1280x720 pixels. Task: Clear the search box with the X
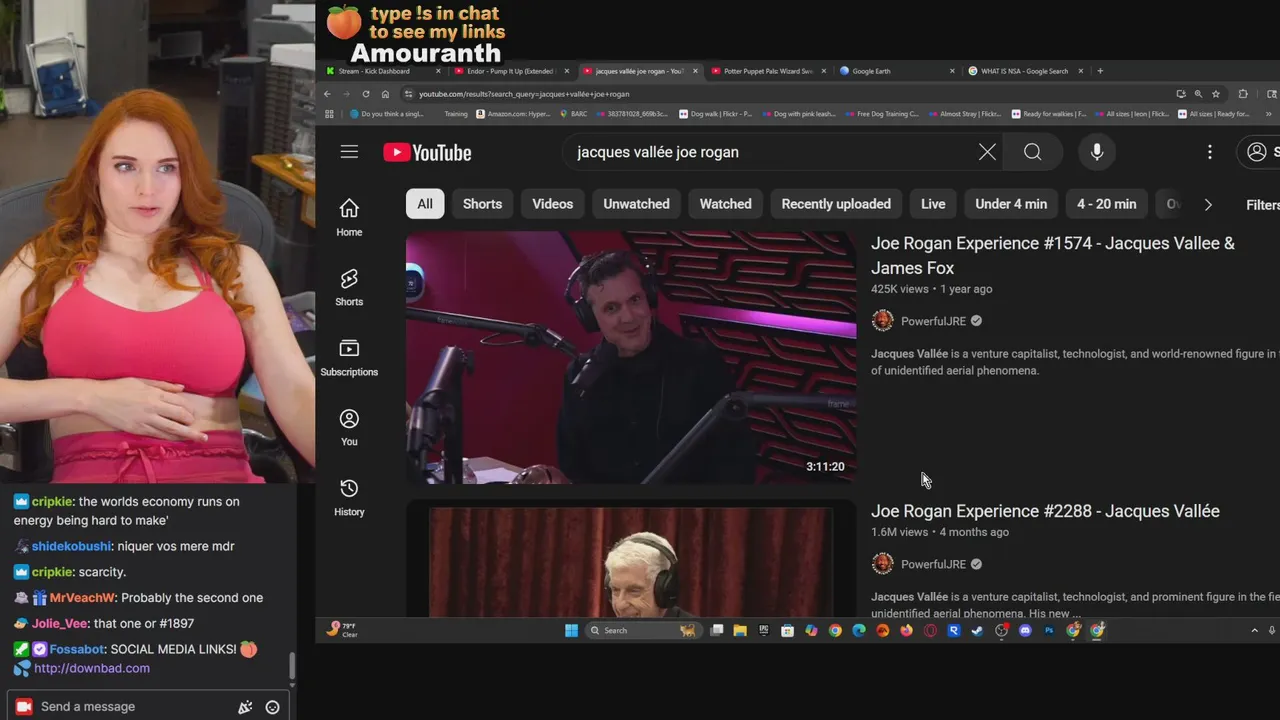pyautogui.click(x=987, y=152)
